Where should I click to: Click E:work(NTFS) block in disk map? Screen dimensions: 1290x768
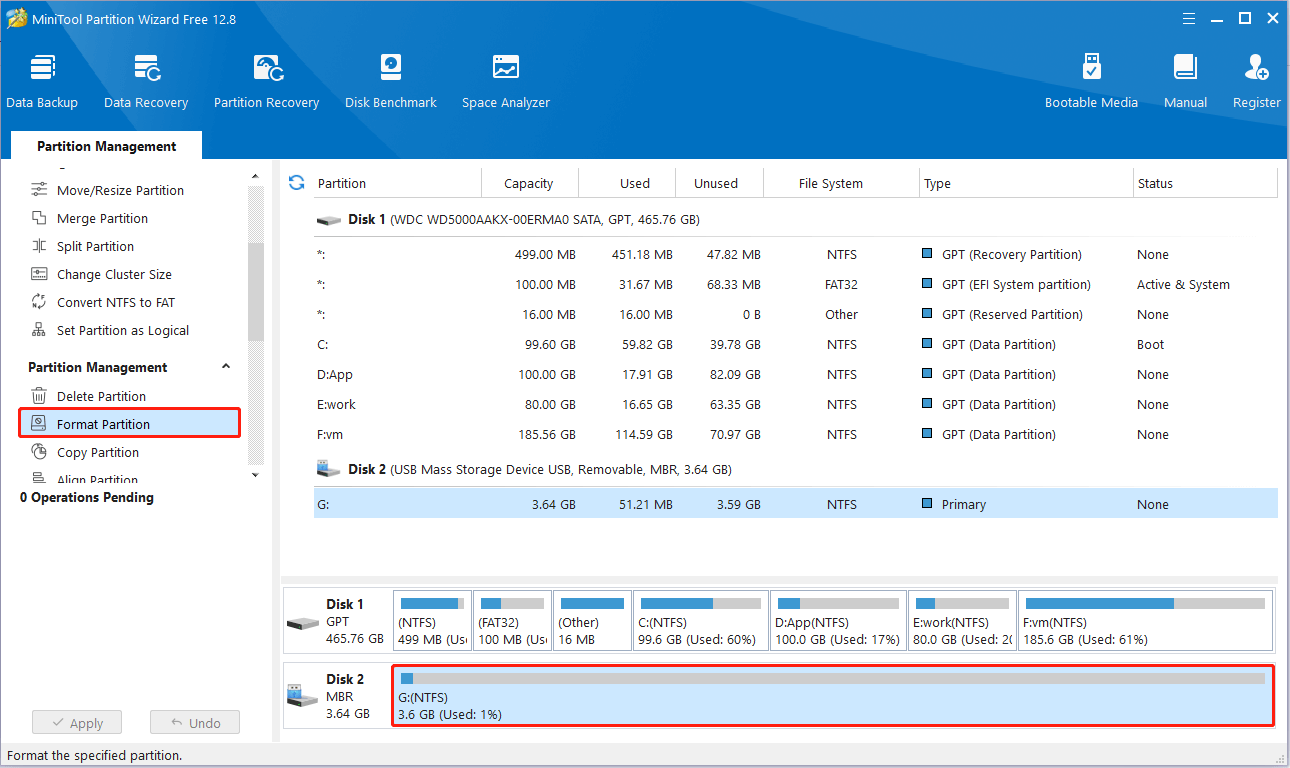962,620
